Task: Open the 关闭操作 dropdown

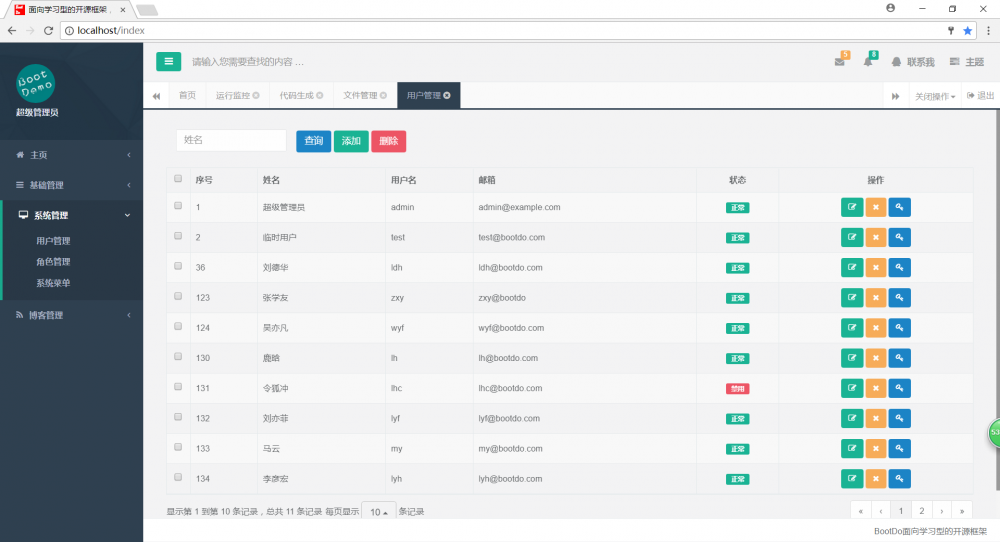Action: pyautogui.click(x=935, y=96)
